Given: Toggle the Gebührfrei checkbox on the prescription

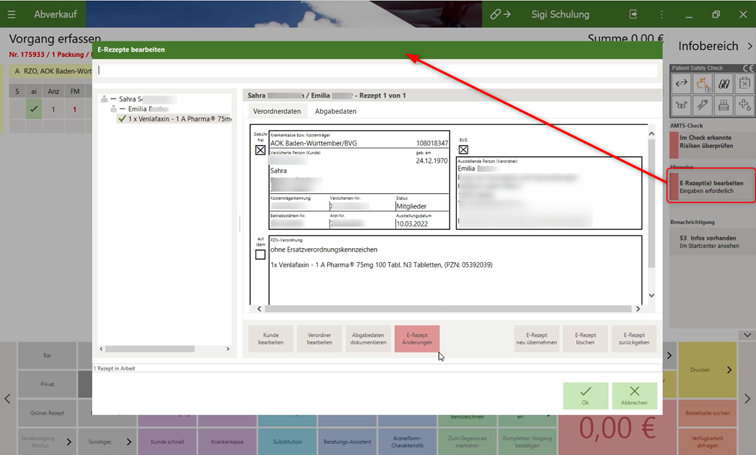Looking at the screenshot, I should click(260, 150).
